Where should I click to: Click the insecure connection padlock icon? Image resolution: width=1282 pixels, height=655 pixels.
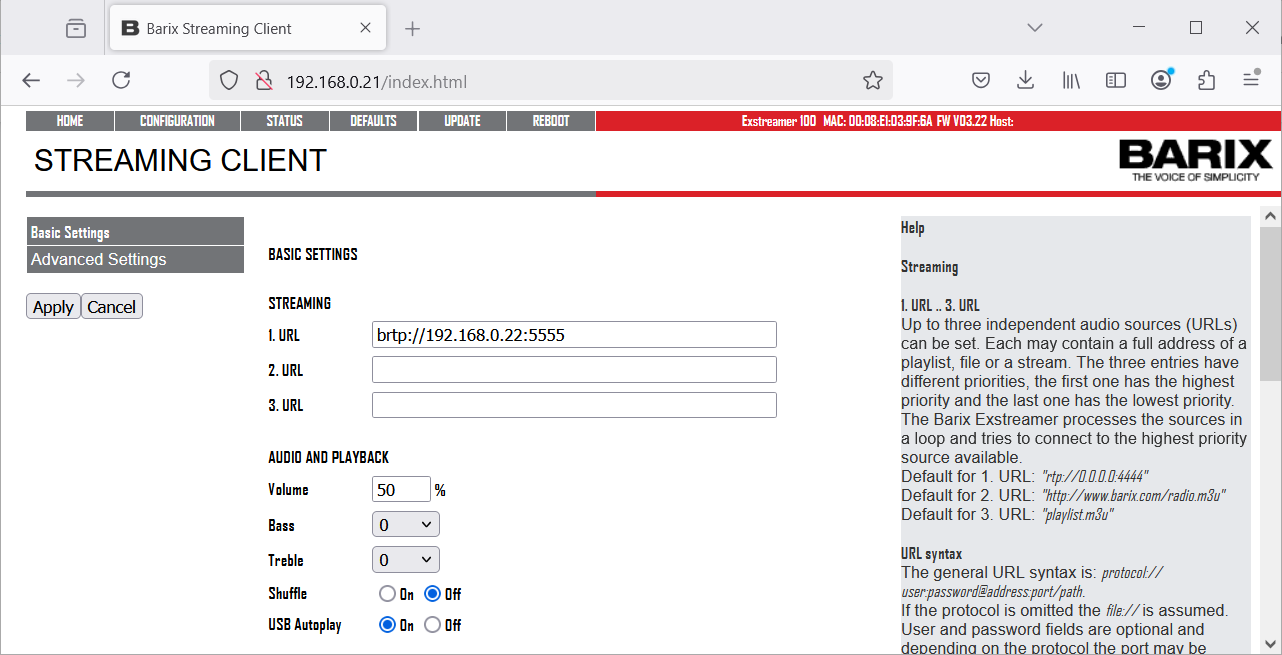(x=263, y=81)
